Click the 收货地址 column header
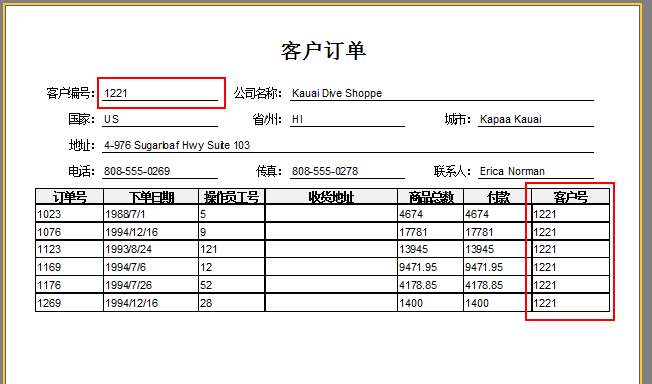Viewport: 652px width, 384px height. pyautogui.click(x=331, y=196)
